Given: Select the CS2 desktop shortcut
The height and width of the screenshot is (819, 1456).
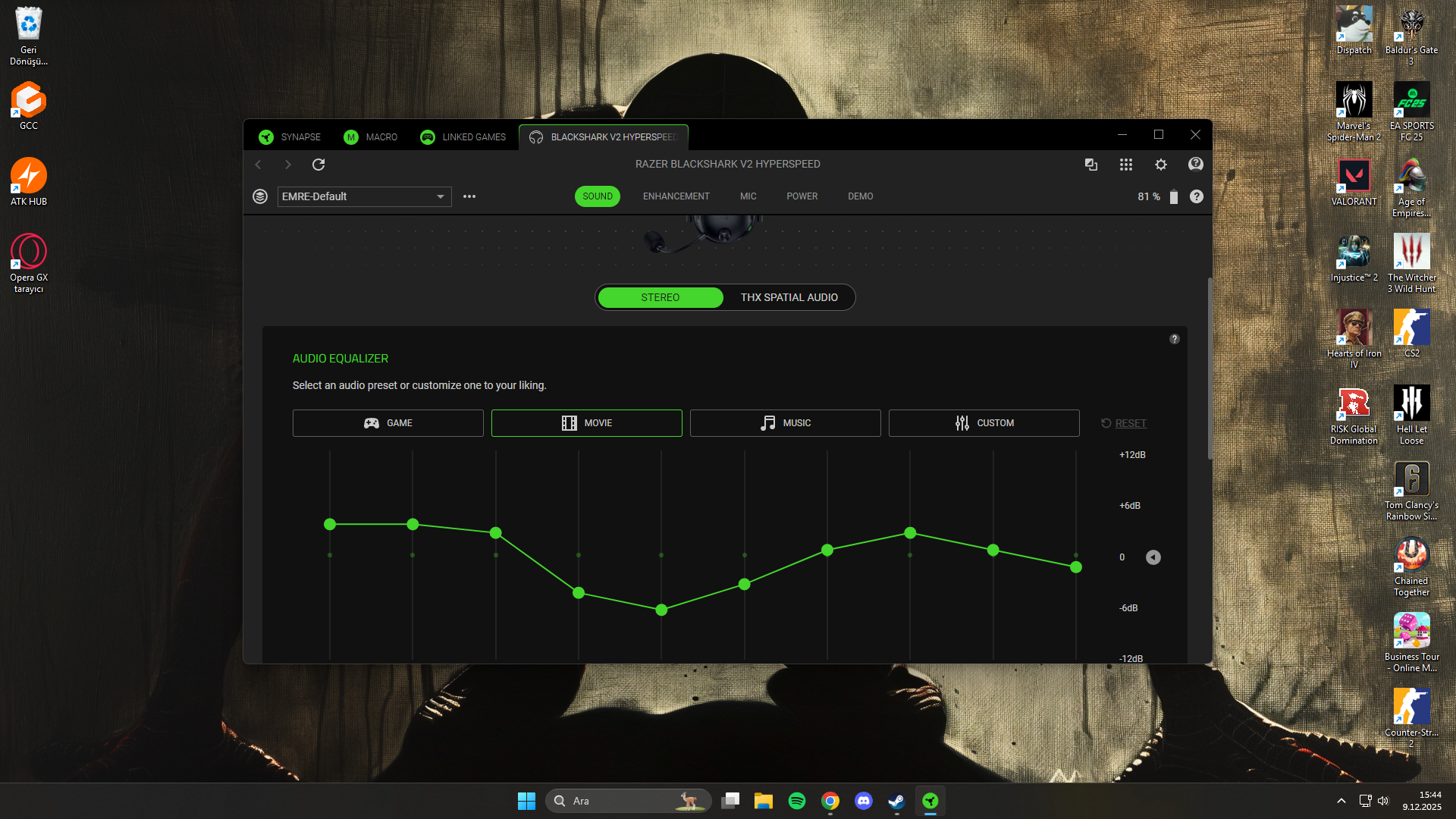Looking at the screenshot, I should pyautogui.click(x=1412, y=334).
